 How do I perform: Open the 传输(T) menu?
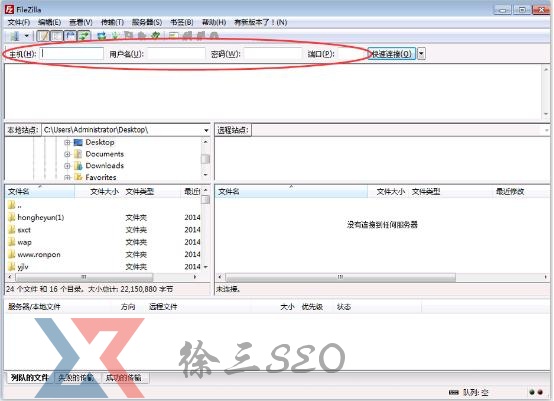(x=112, y=23)
